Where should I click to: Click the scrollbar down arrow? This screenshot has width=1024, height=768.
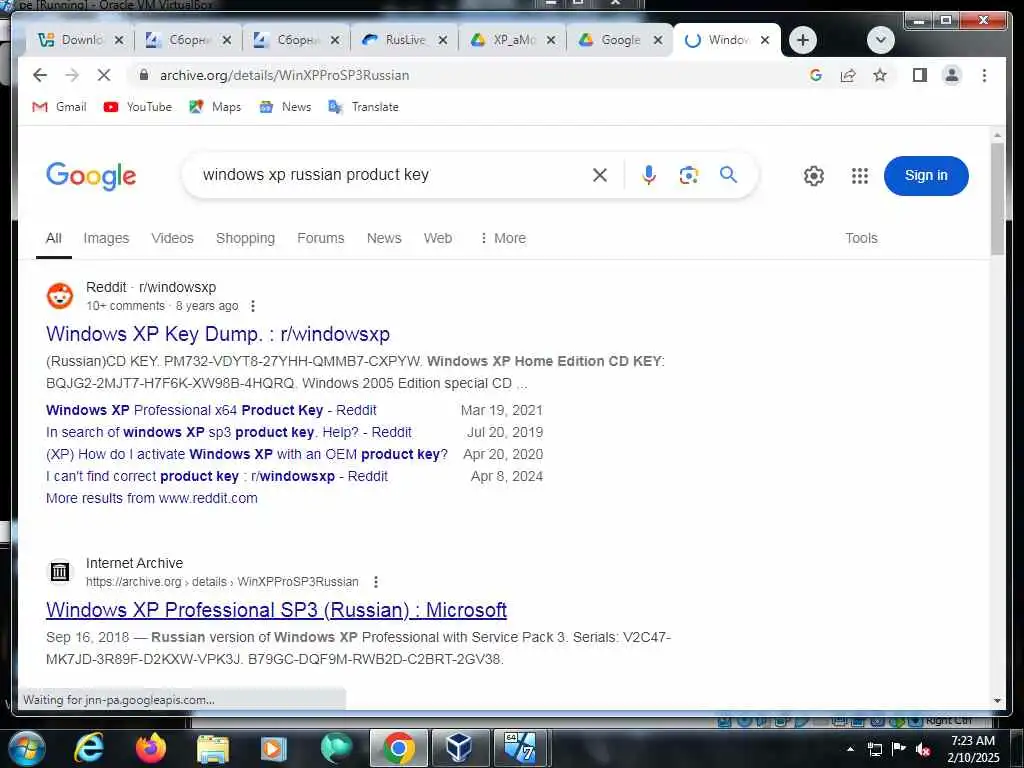point(997,701)
